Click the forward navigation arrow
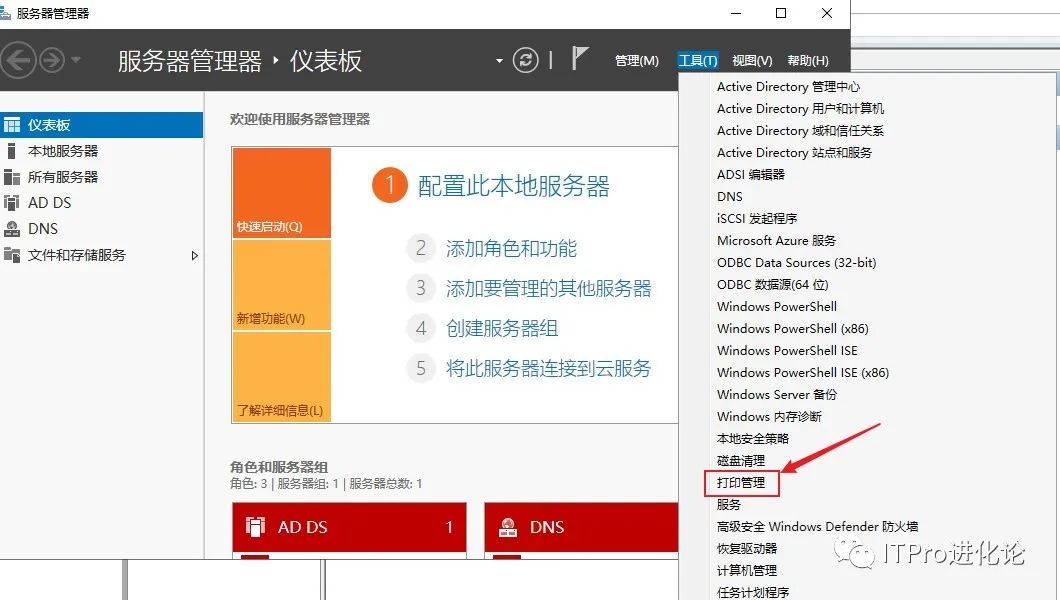Image resolution: width=1060 pixels, height=600 pixels. click(52, 61)
